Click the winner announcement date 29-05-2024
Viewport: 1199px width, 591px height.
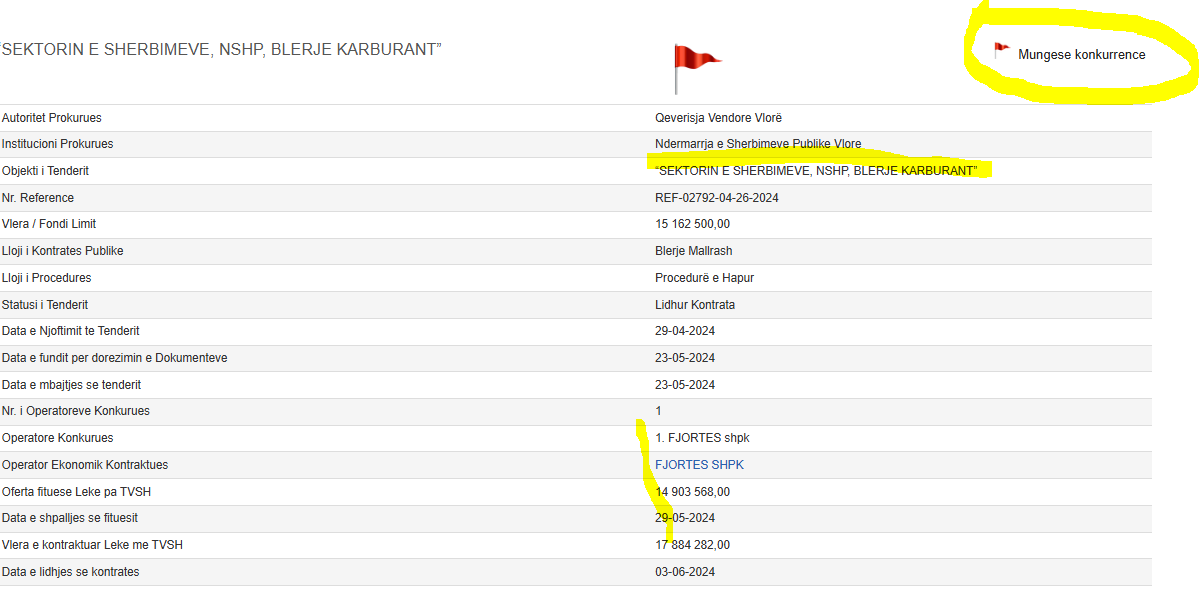click(685, 518)
